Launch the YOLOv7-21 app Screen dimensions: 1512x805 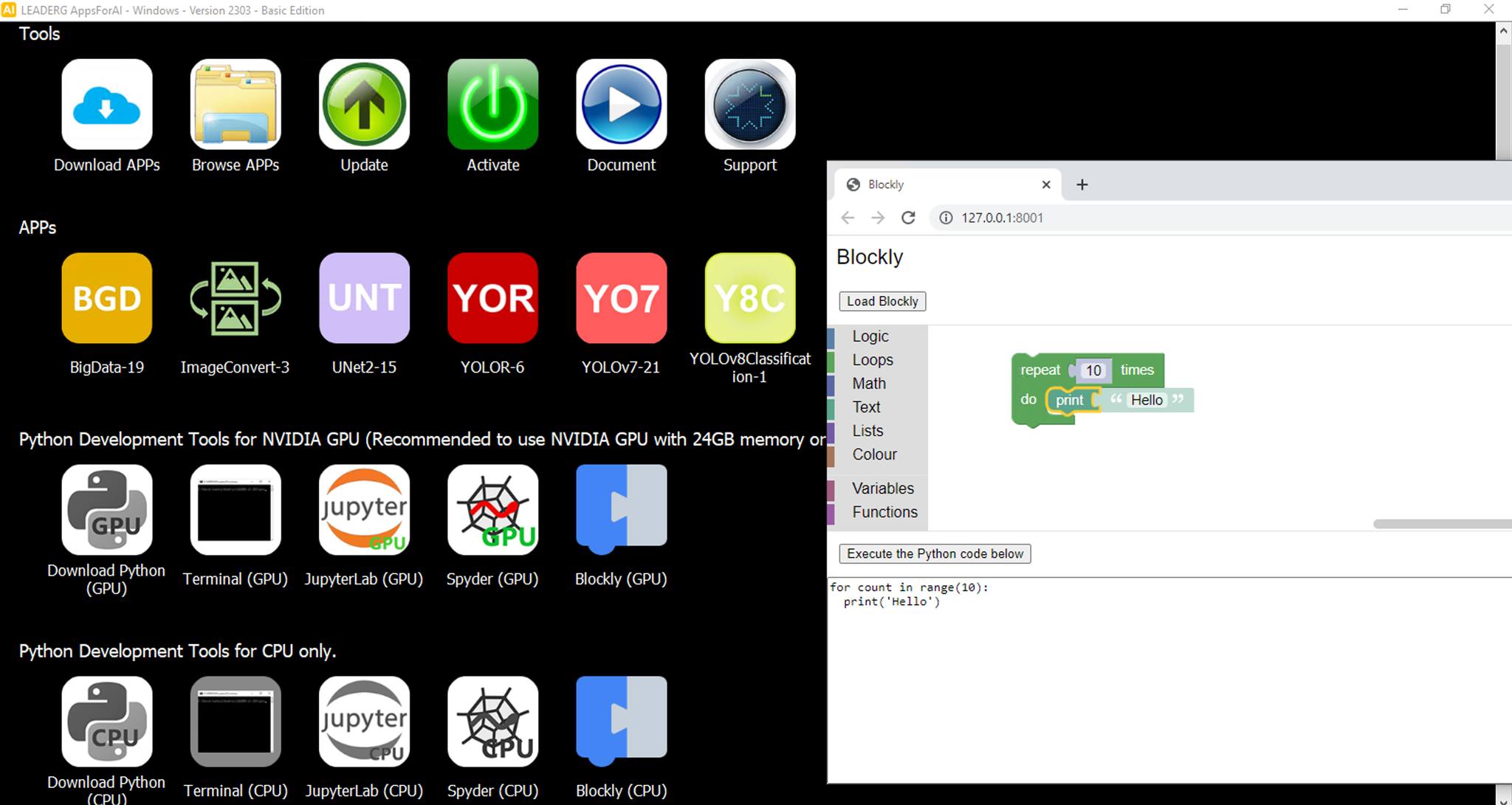coord(621,298)
